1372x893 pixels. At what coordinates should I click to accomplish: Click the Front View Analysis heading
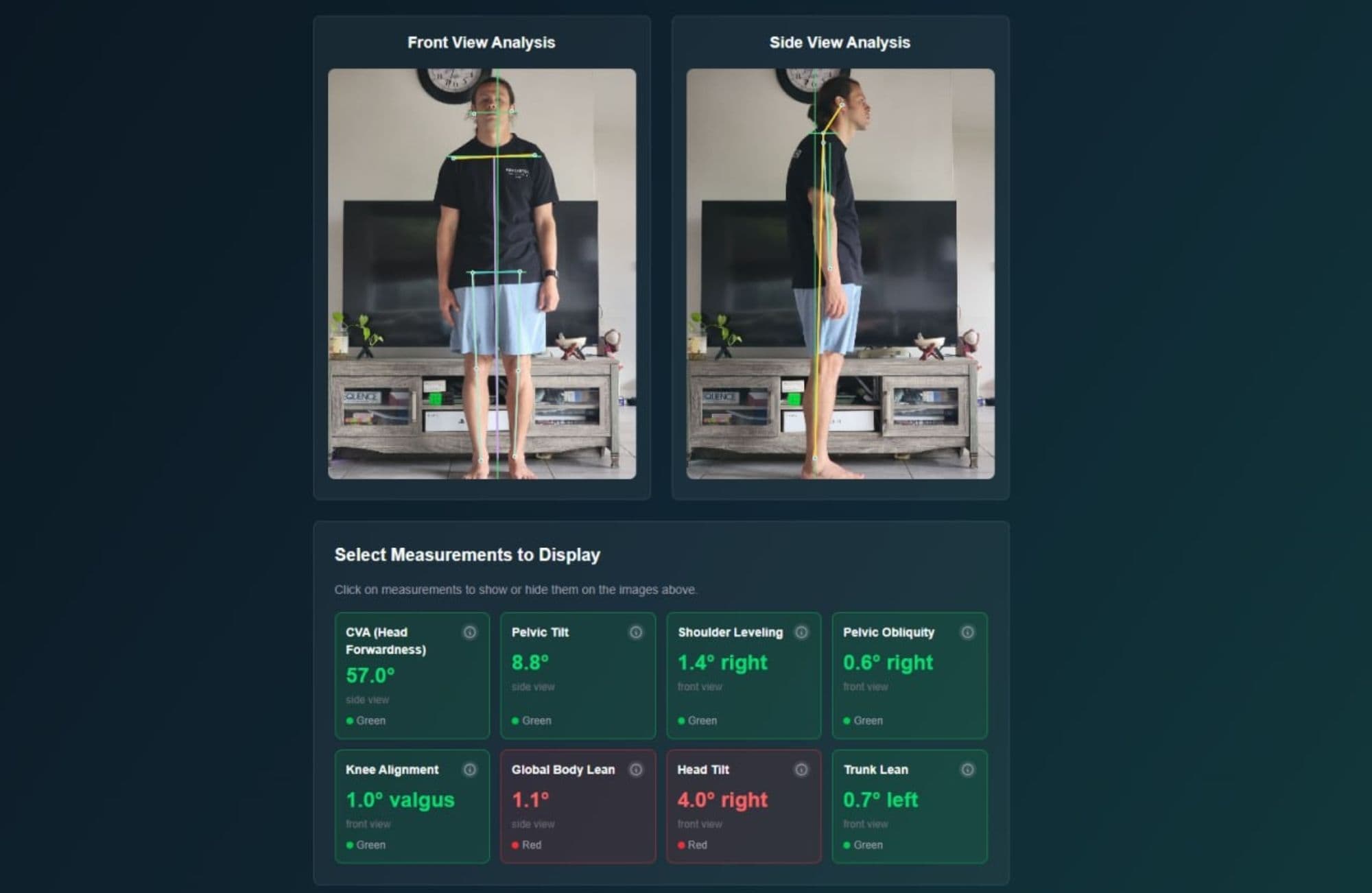tap(481, 43)
